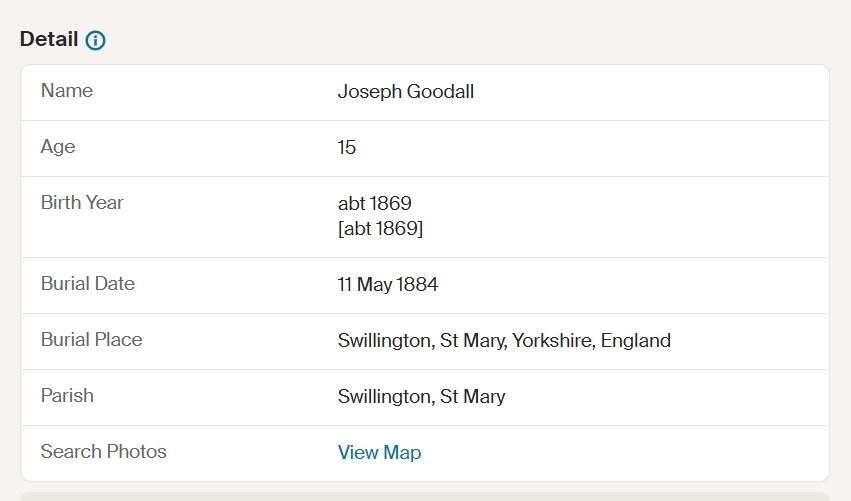Click the Burial Date label
Viewport: 851px width, 501px height.
click(87, 283)
